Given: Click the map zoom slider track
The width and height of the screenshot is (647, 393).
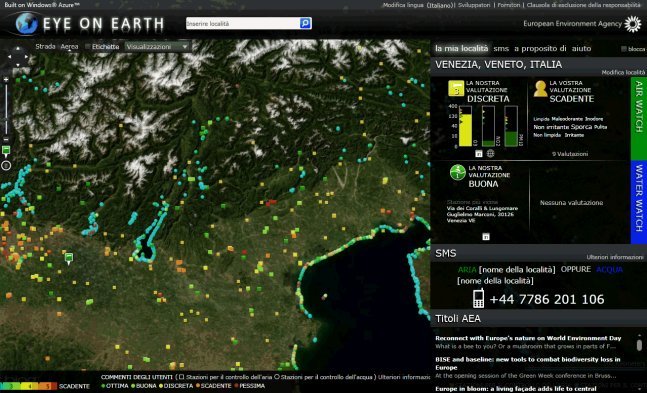Looking at the screenshot, I should (6, 109).
